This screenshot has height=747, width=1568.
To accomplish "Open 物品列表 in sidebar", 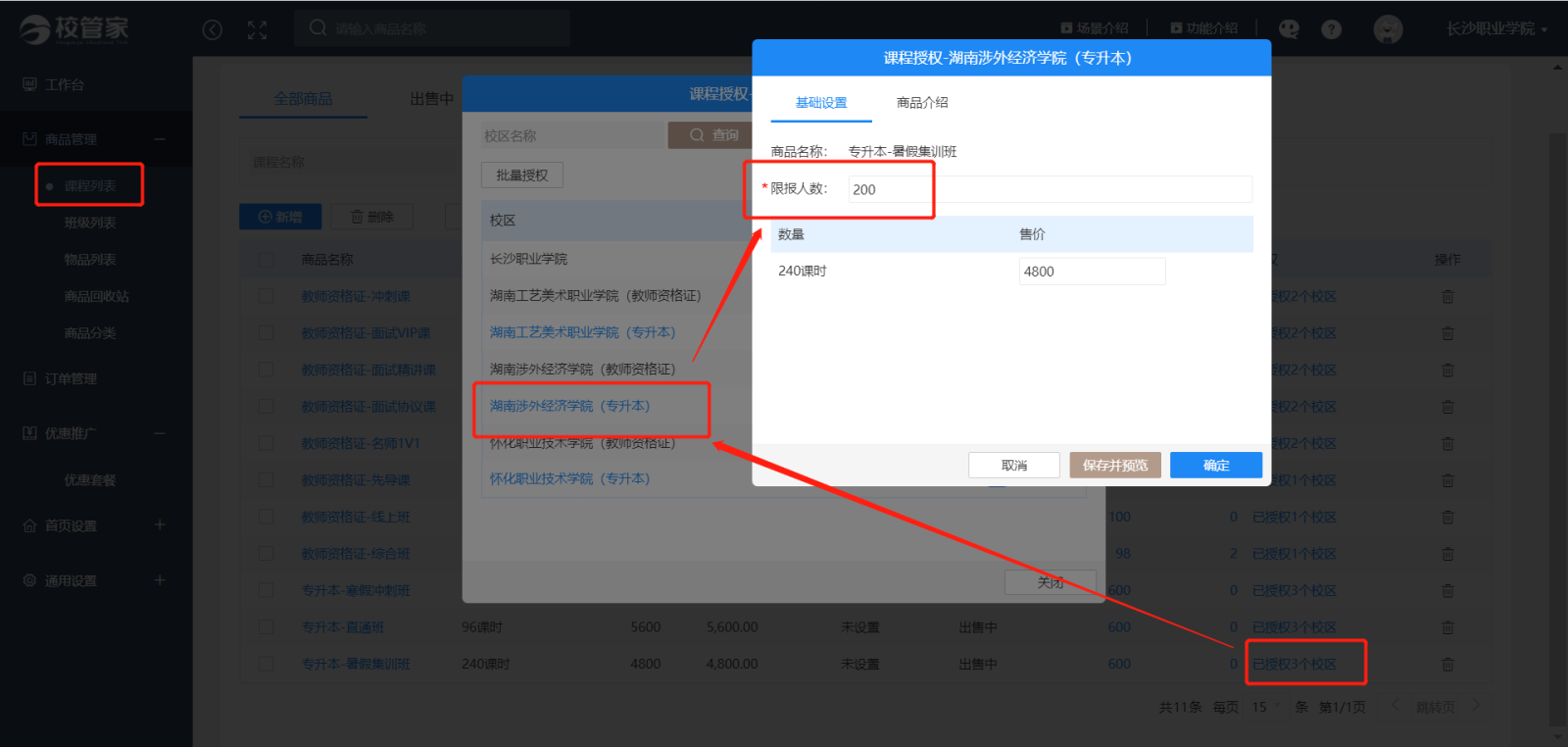I will pyautogui.click(x=90, y=260).
